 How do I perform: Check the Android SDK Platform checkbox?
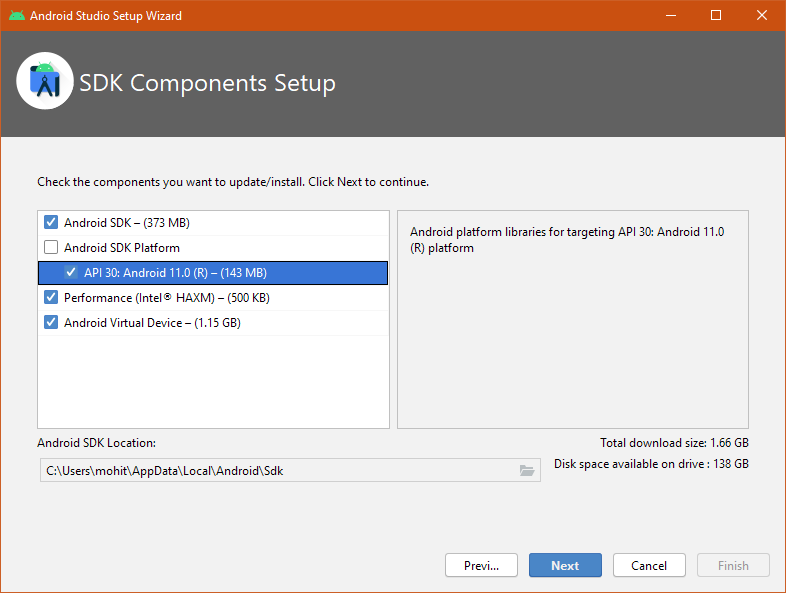click(x=51, y=247)
